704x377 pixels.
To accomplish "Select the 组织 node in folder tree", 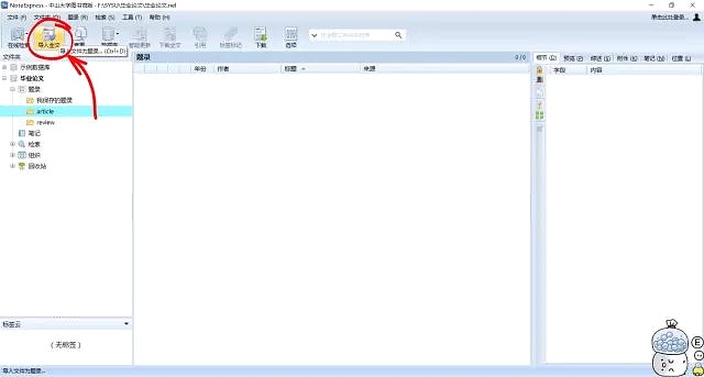I will click(x=34, y=155).
